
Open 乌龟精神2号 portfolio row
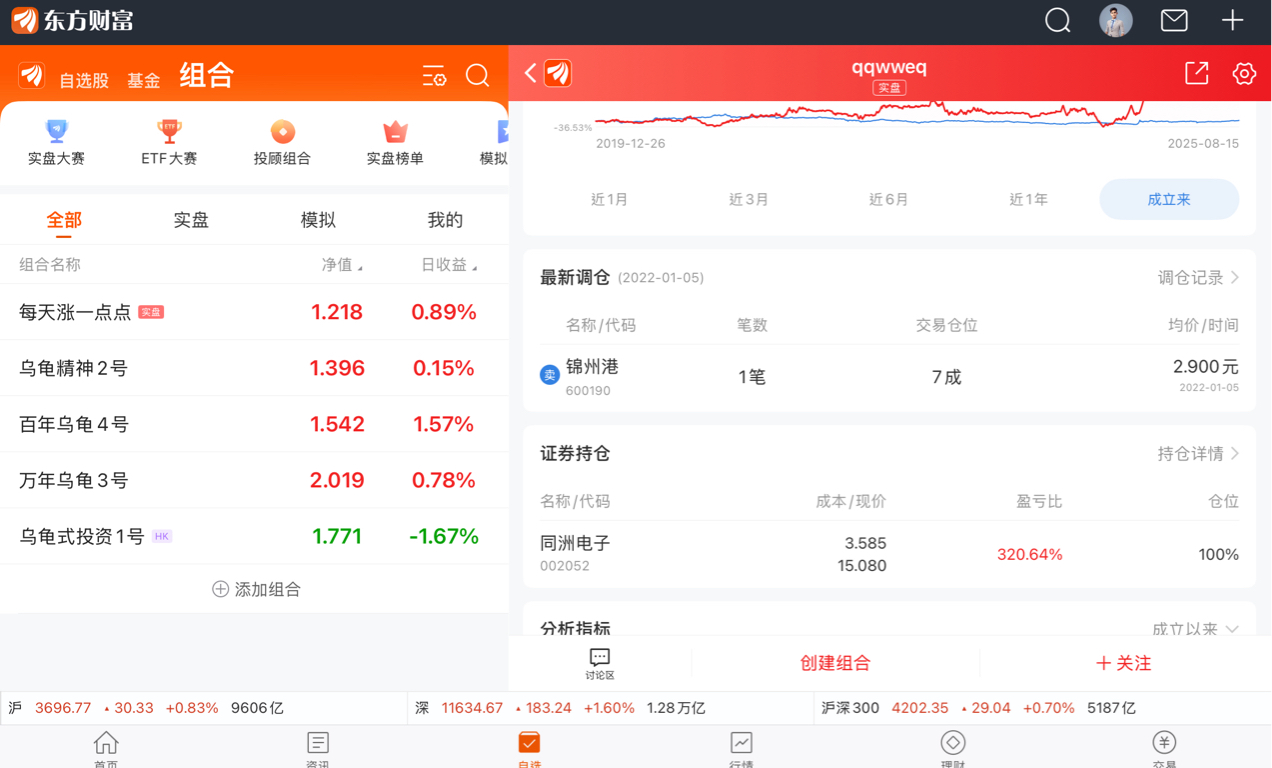[x=254, y=368]
